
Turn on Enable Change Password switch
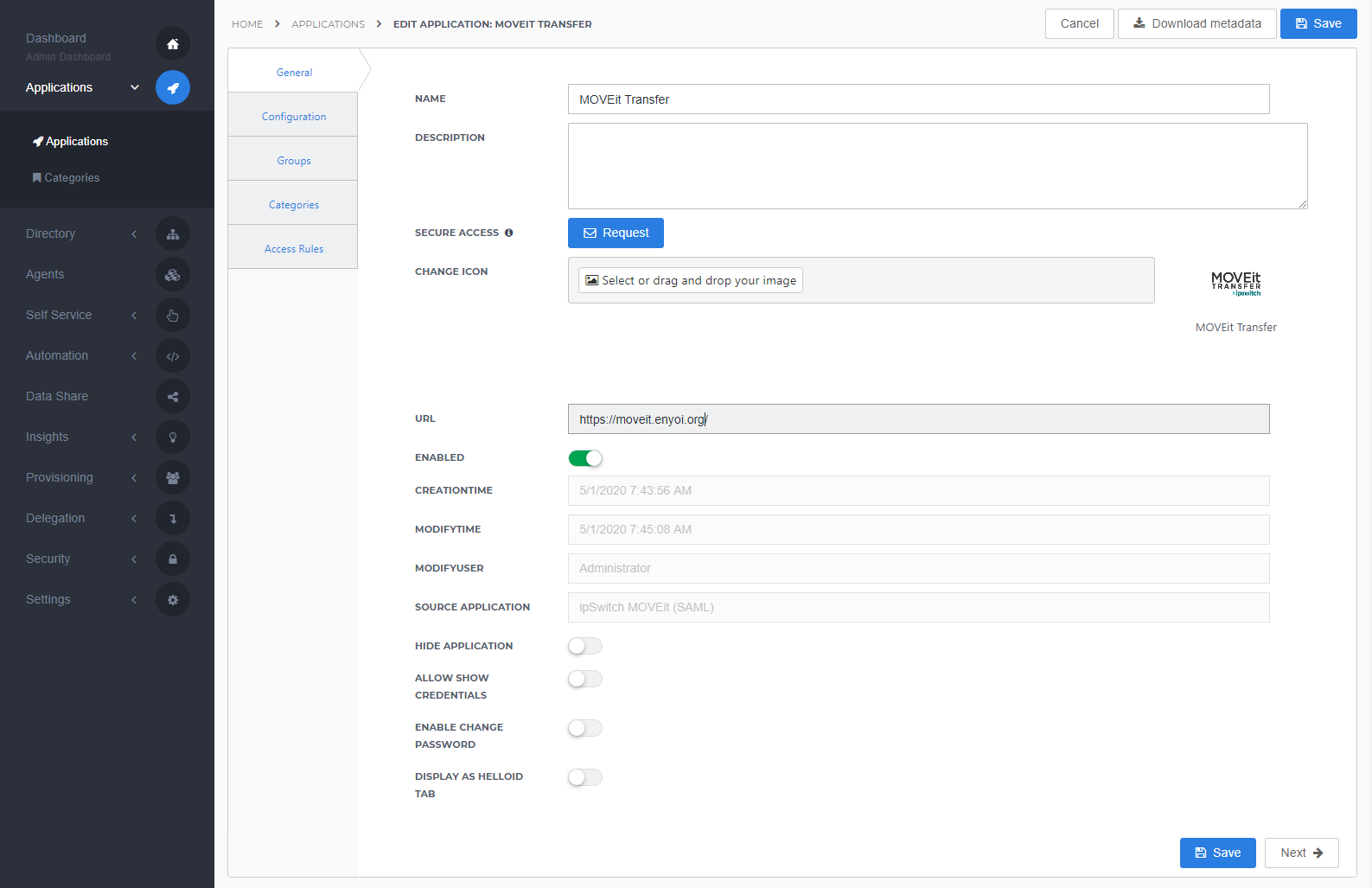coord(585,728)
